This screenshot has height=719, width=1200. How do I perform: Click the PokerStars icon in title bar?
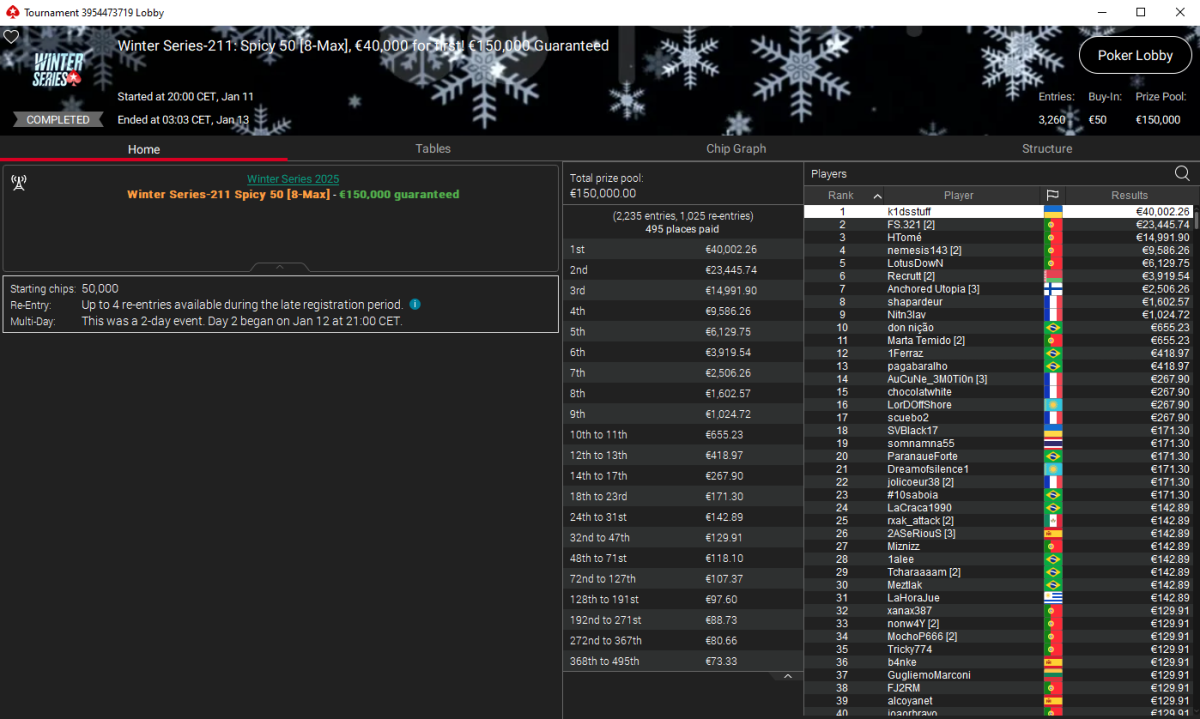pyautogui.click(x=11, y=13)
